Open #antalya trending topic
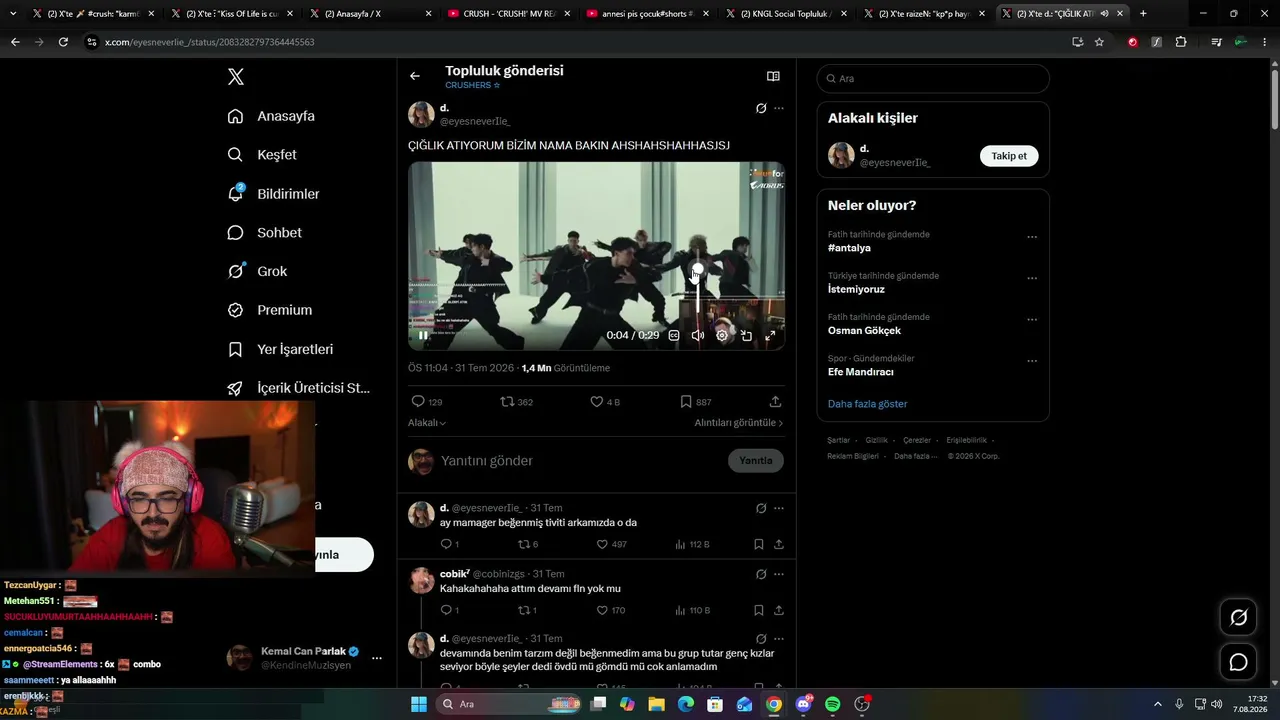The height and width of the screenshot is (720, 1280). click(x=849, y=248)
